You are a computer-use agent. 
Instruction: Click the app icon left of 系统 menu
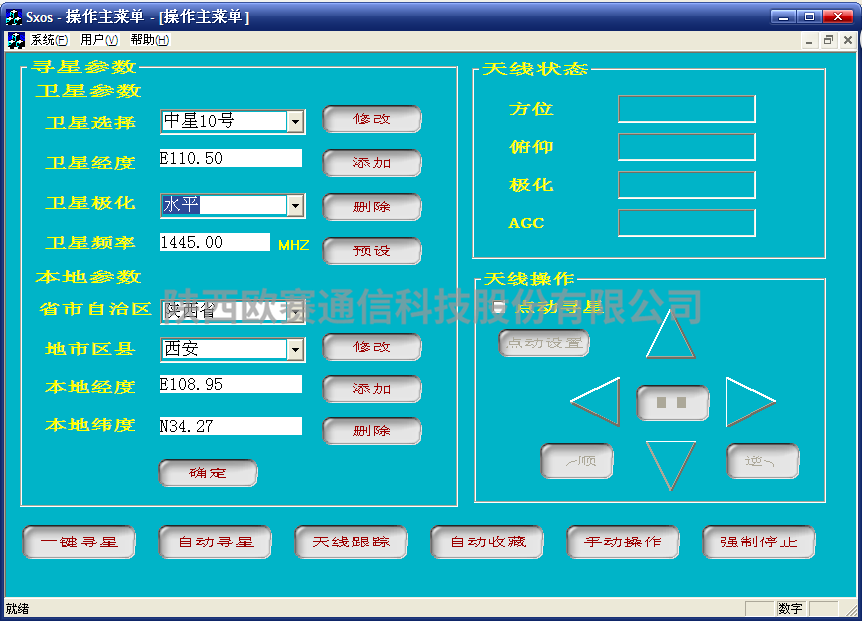[16, 40]
